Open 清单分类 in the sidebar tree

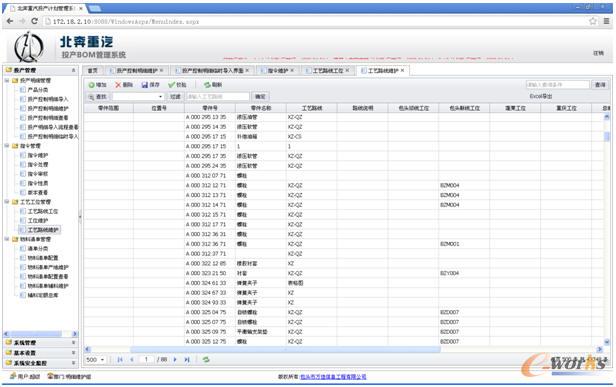(38, 249)
